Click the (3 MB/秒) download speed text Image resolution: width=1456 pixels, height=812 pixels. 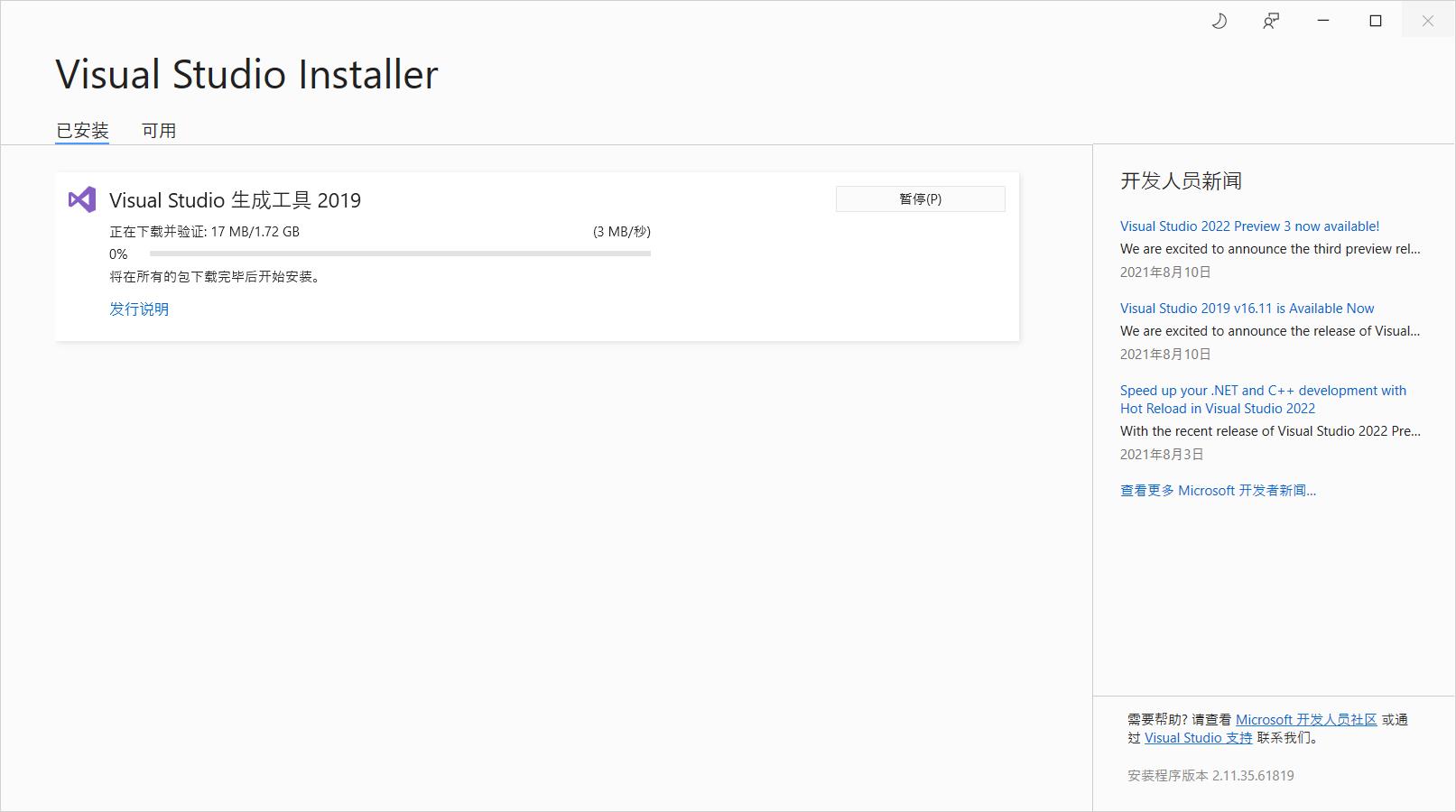pyautogui.click(x=622, y=232)
